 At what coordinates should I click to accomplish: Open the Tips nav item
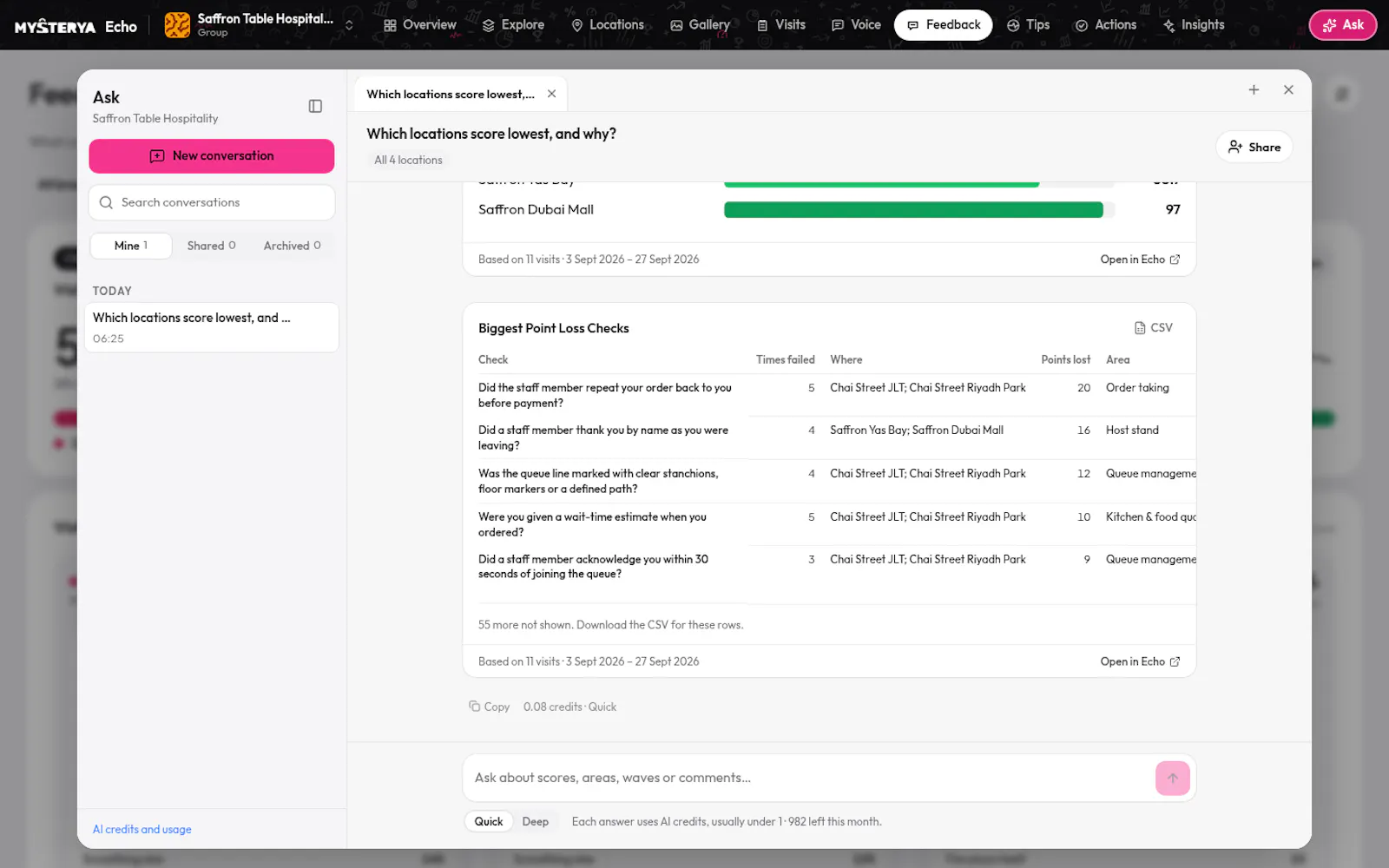(1028, 25)
